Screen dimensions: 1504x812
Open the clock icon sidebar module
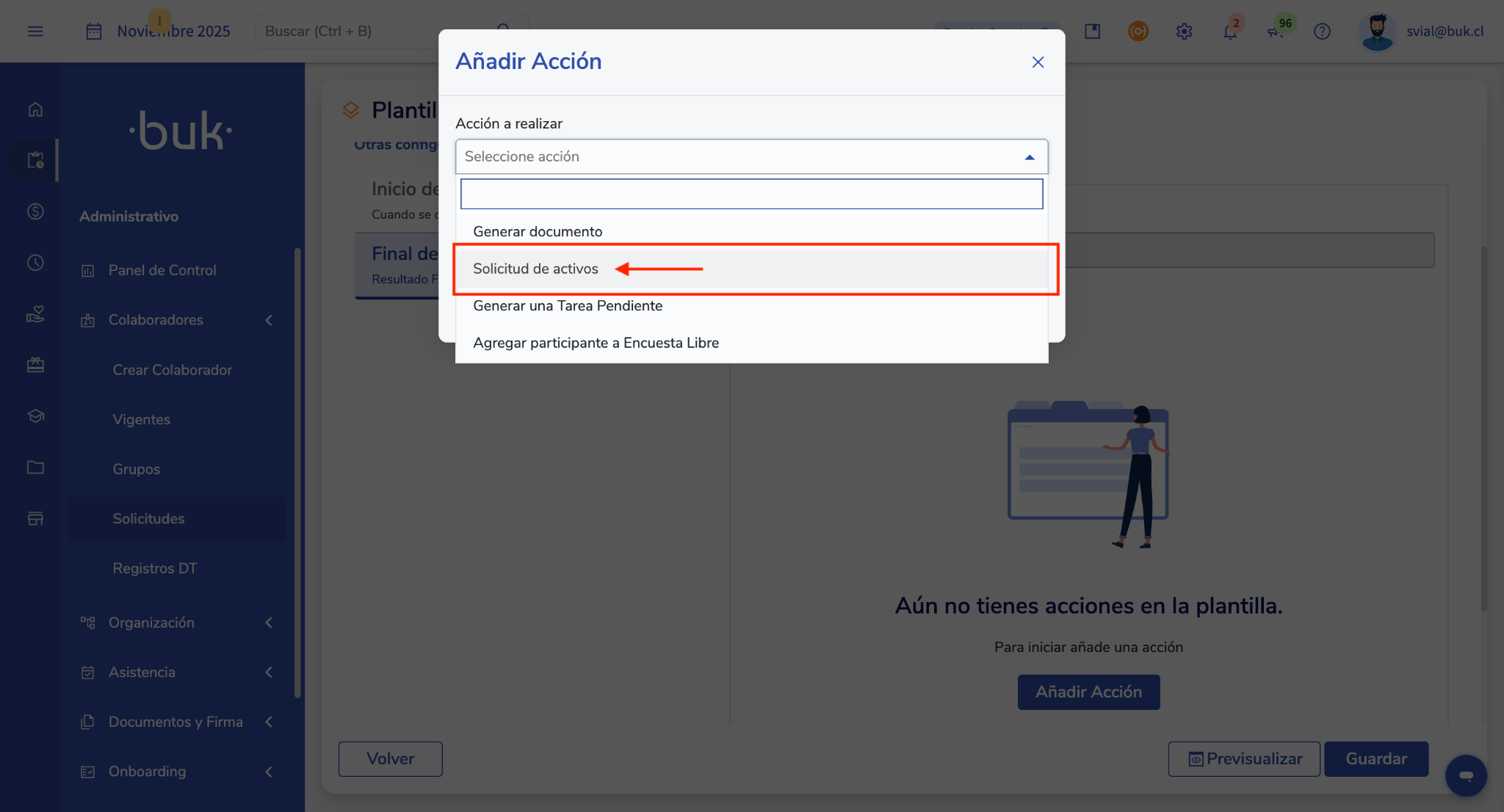point(35,263)
